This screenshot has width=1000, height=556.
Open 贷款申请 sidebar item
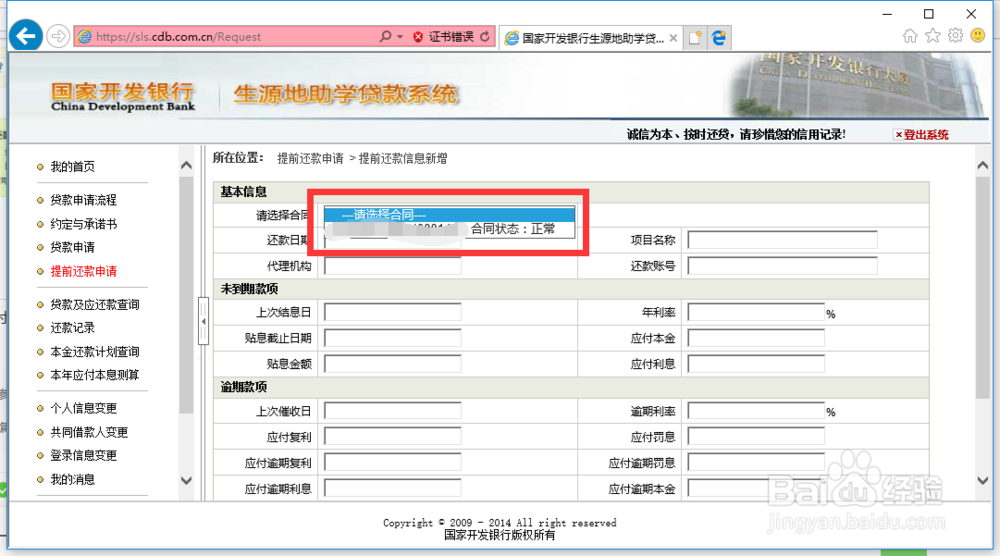(73, 247)
